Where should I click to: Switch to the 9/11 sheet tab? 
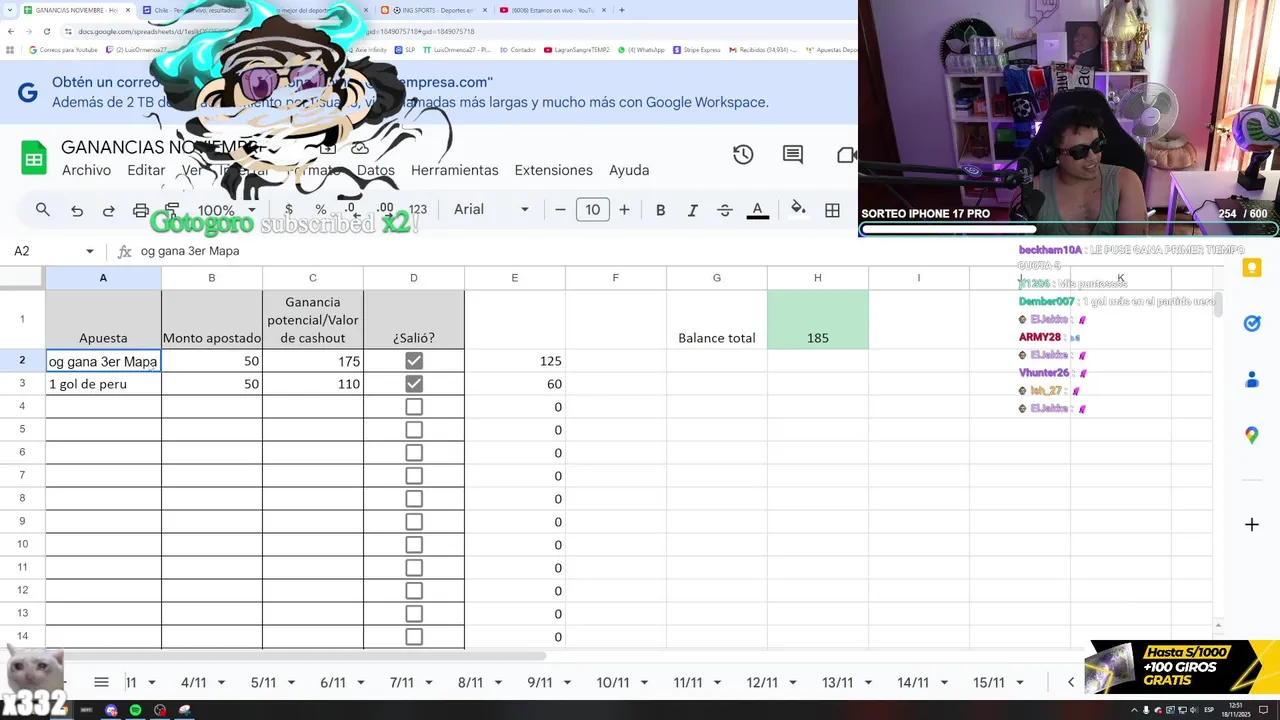(x=539, y=683)
